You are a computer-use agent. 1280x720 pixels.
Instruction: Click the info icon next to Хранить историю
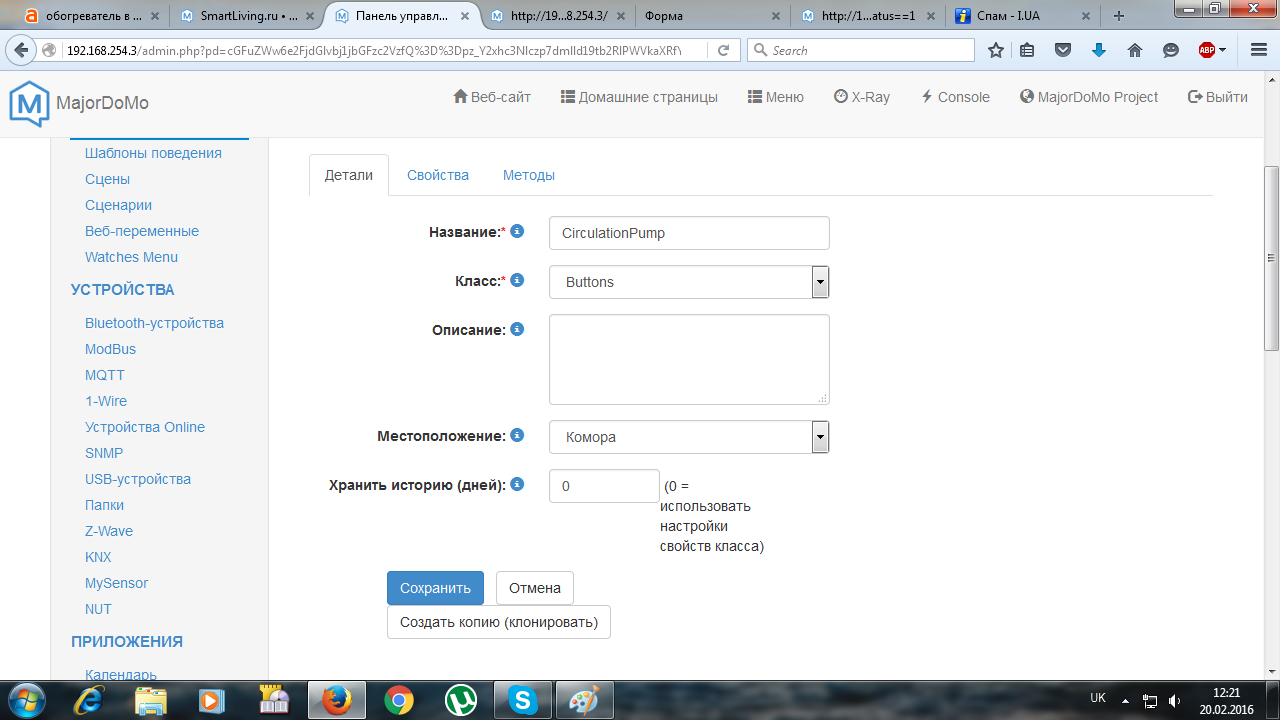coord(517,484)
